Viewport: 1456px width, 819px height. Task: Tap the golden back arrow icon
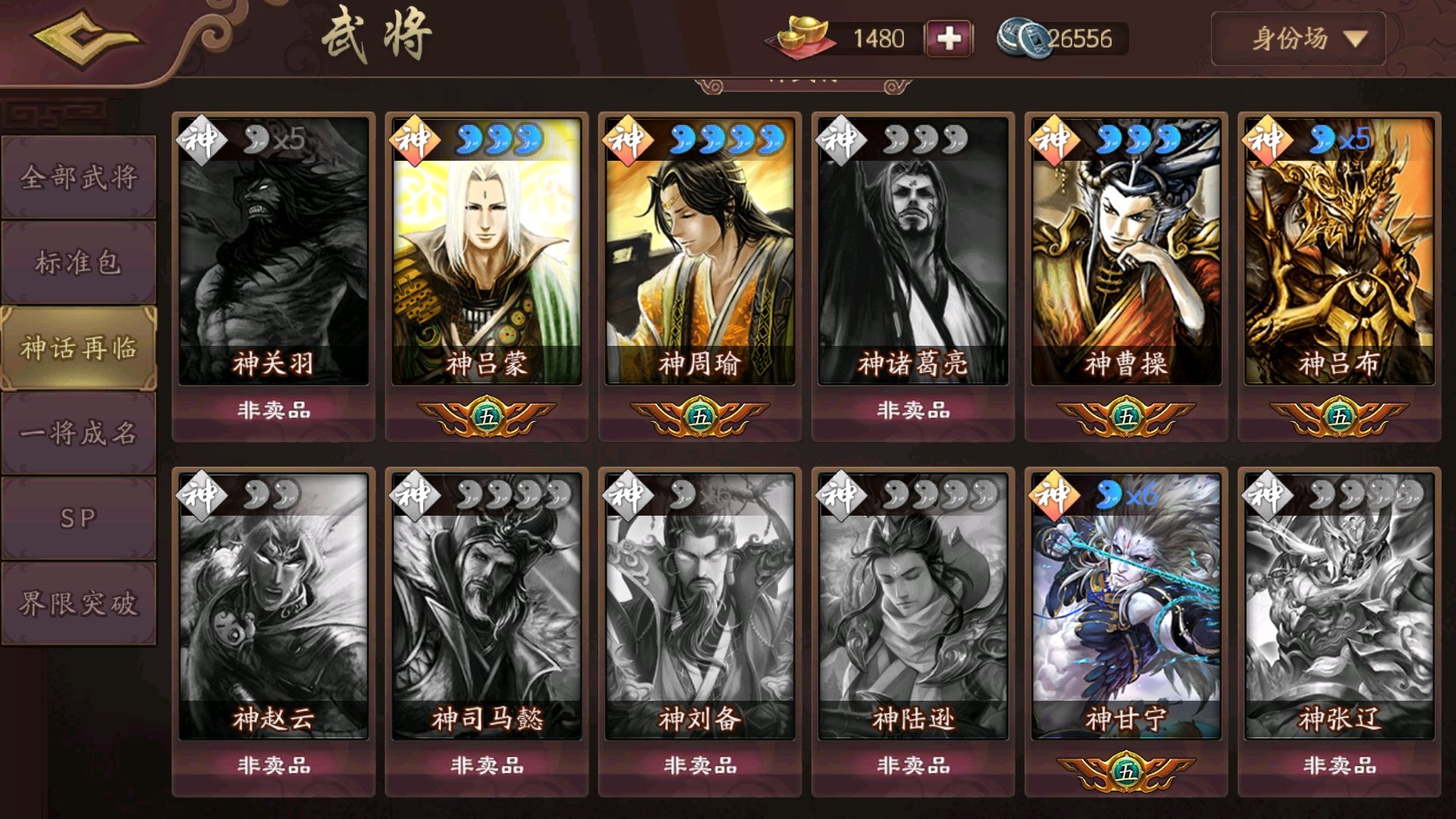(x=86, y=39)
